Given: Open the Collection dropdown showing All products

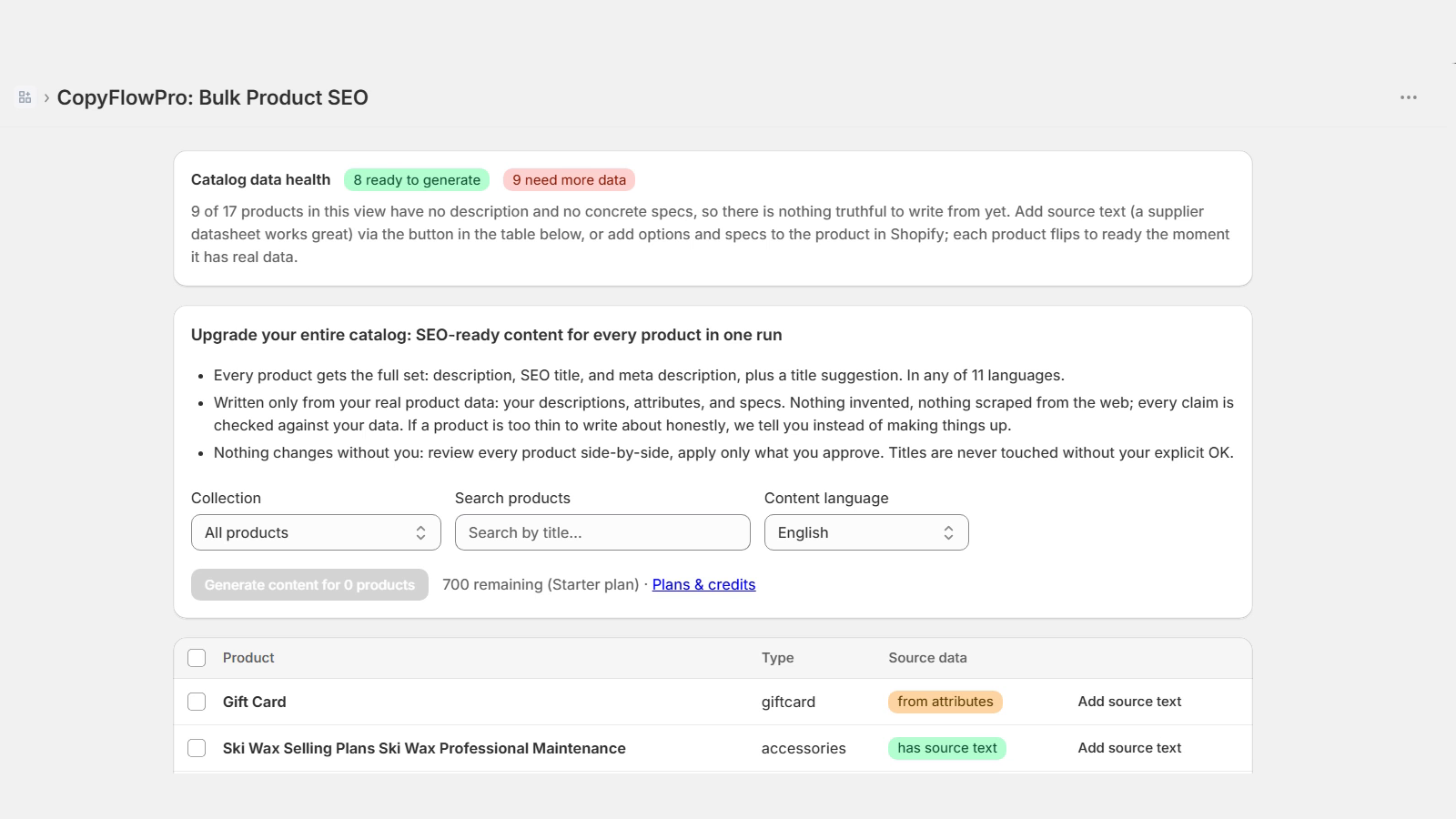Looking at the screenshot, I should (x=316, y=532).
